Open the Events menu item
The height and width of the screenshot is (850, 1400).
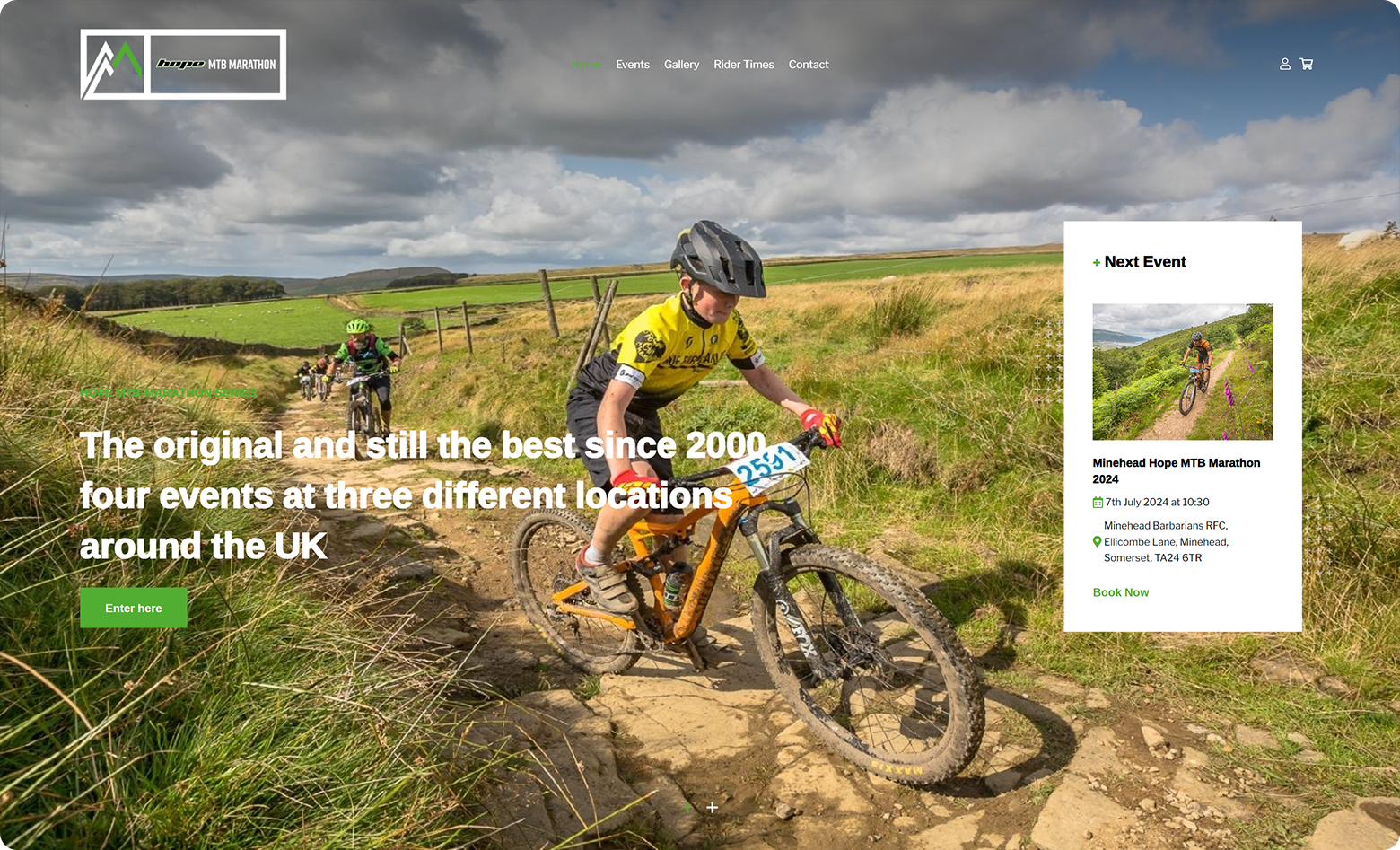click(633, 65)
